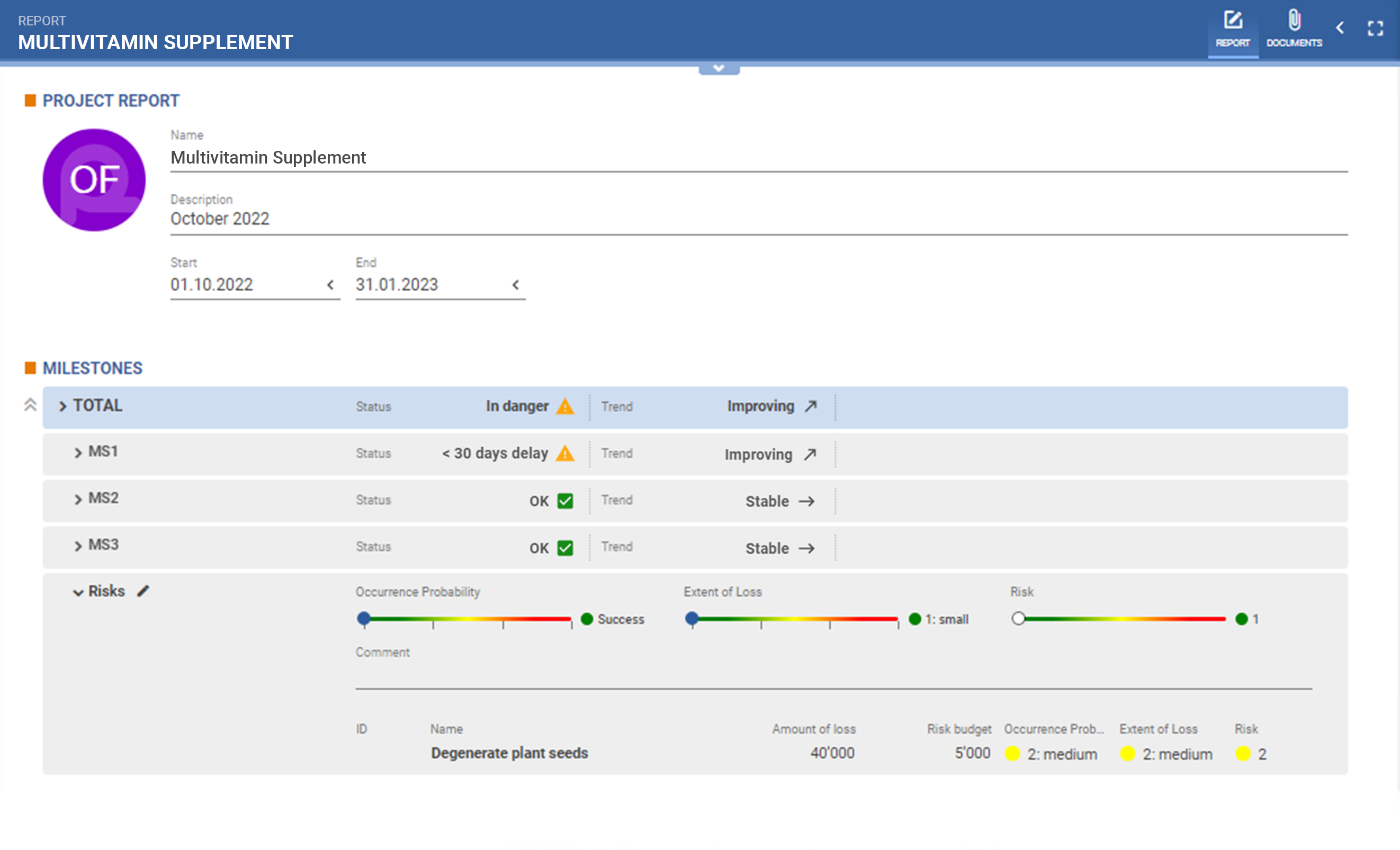Image resolution: width=1400 pixels, height=850 pixels.
Task: Click the '1: small' extent indicator
Action: [939, 619]
